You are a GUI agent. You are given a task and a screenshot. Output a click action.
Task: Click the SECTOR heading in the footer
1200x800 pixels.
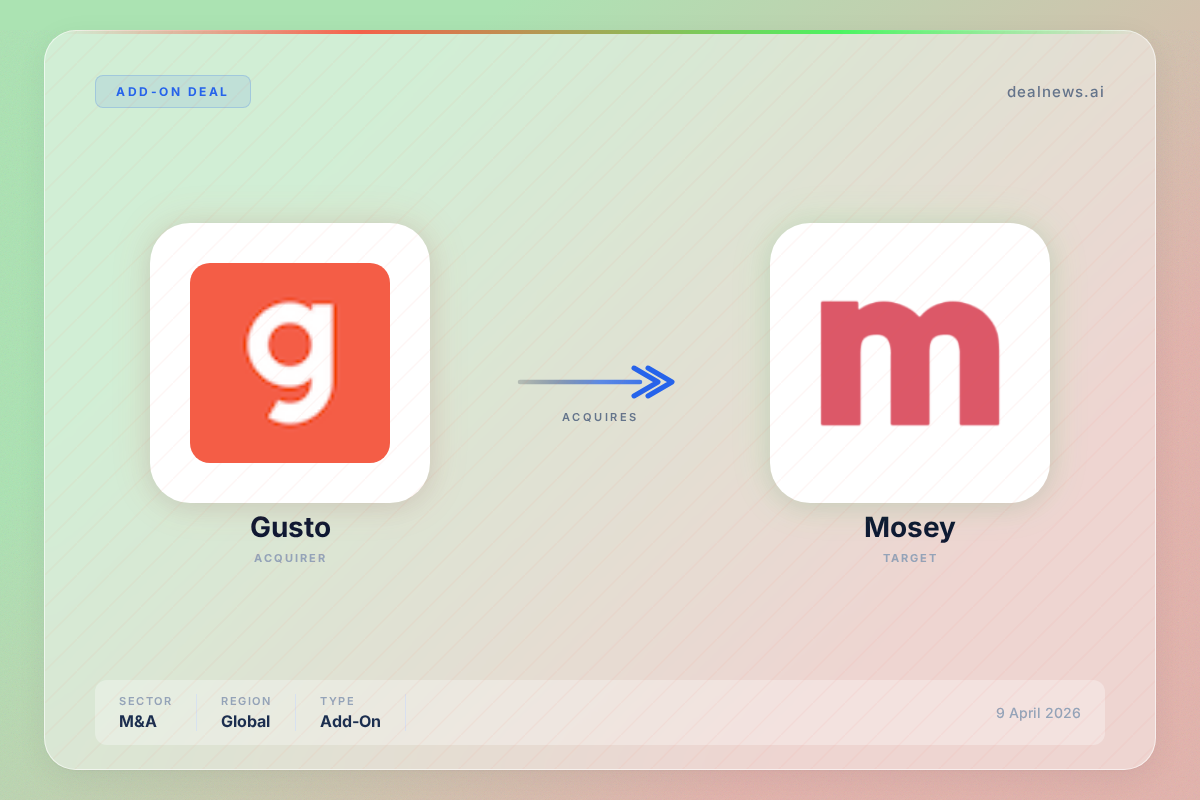145,701
